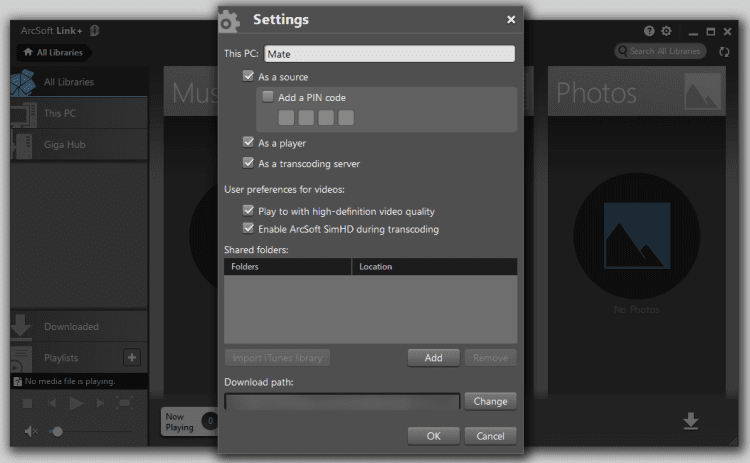Image resolution: width=750 pixels, height=463 pixels.
Task: Uncheck Play to with high-definition video quality
Action: click(248, 210)
